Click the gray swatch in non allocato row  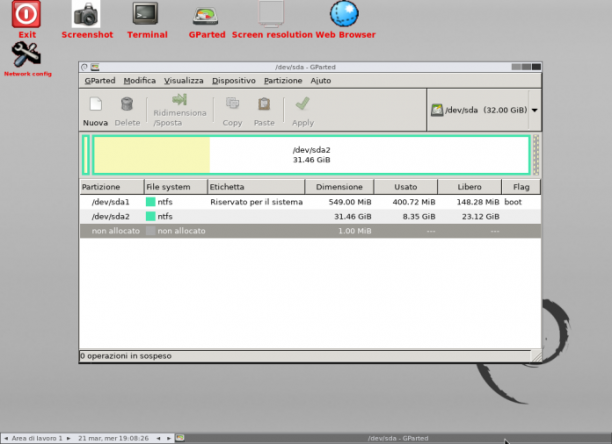[x=150, y=231]
